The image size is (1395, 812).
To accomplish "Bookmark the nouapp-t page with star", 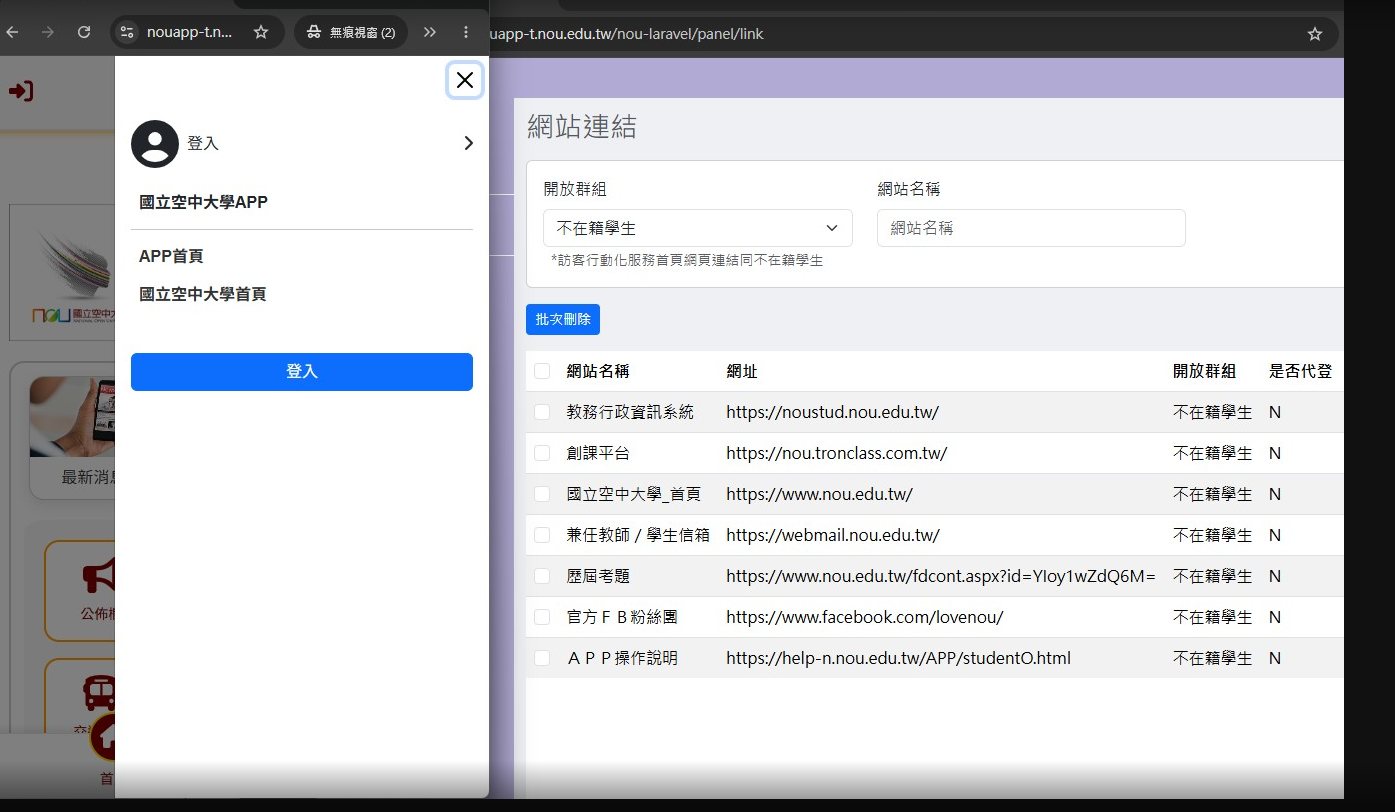I will pos(261,32).
